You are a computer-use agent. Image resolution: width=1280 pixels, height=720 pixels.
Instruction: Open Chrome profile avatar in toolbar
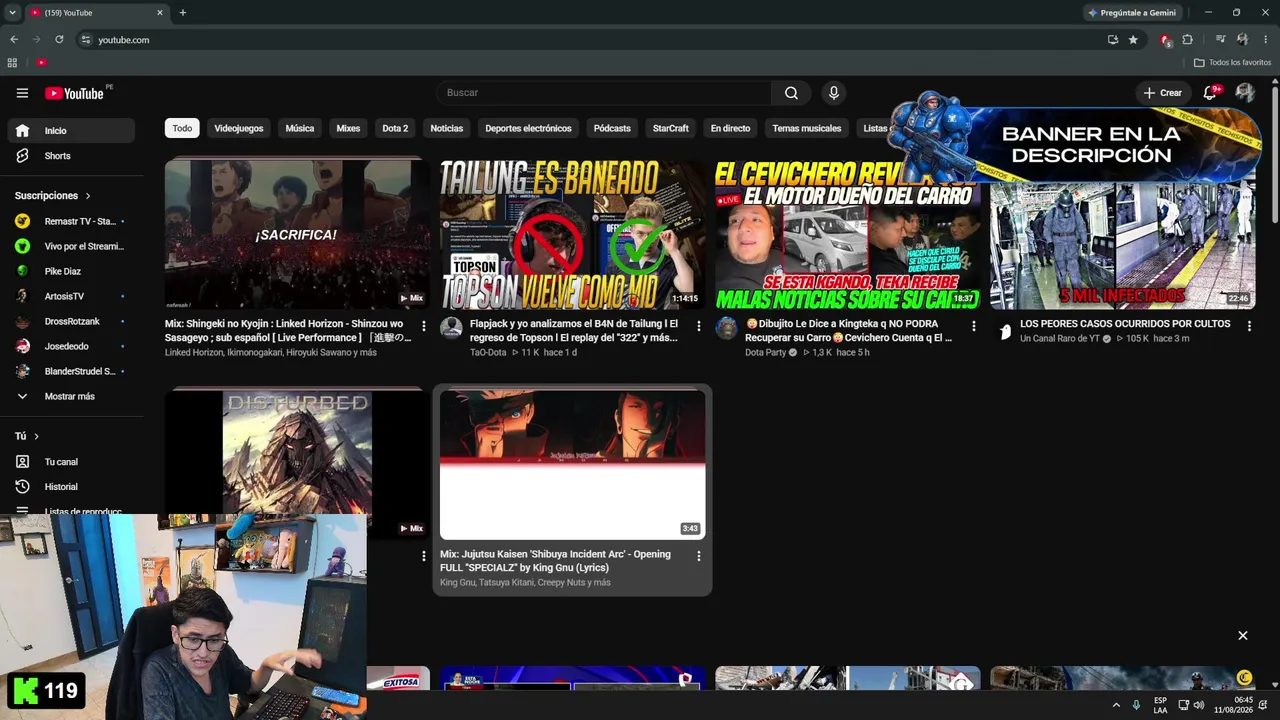point(1242,40)
